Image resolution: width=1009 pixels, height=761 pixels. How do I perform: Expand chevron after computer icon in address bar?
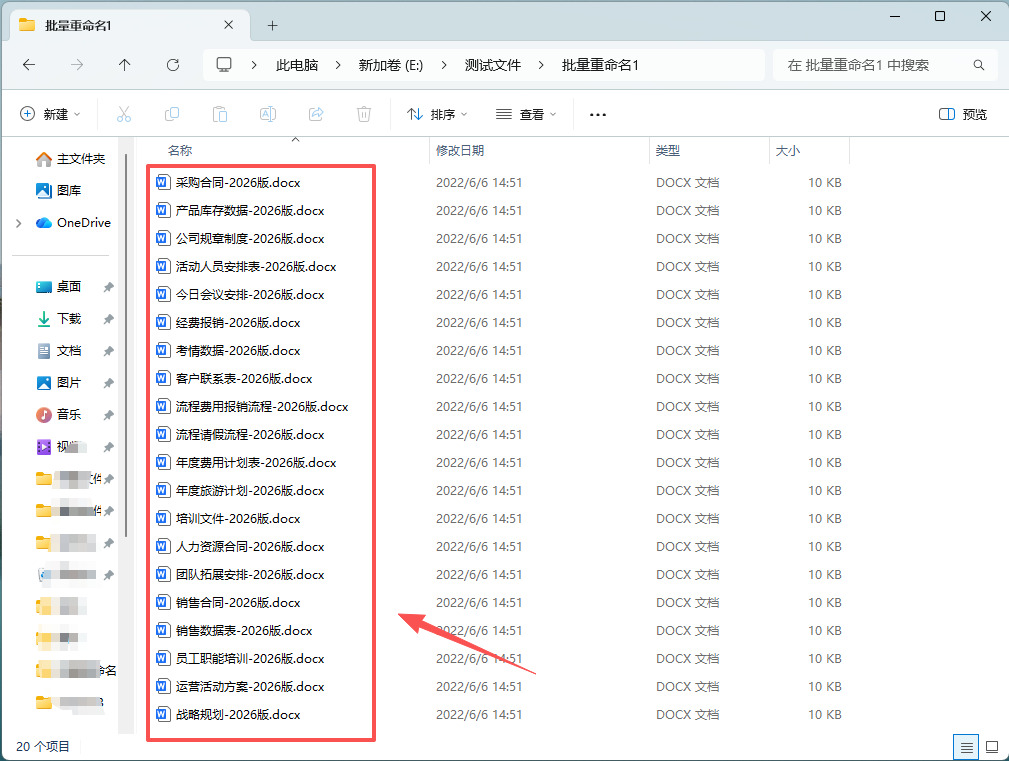click(x=254, y=65)
